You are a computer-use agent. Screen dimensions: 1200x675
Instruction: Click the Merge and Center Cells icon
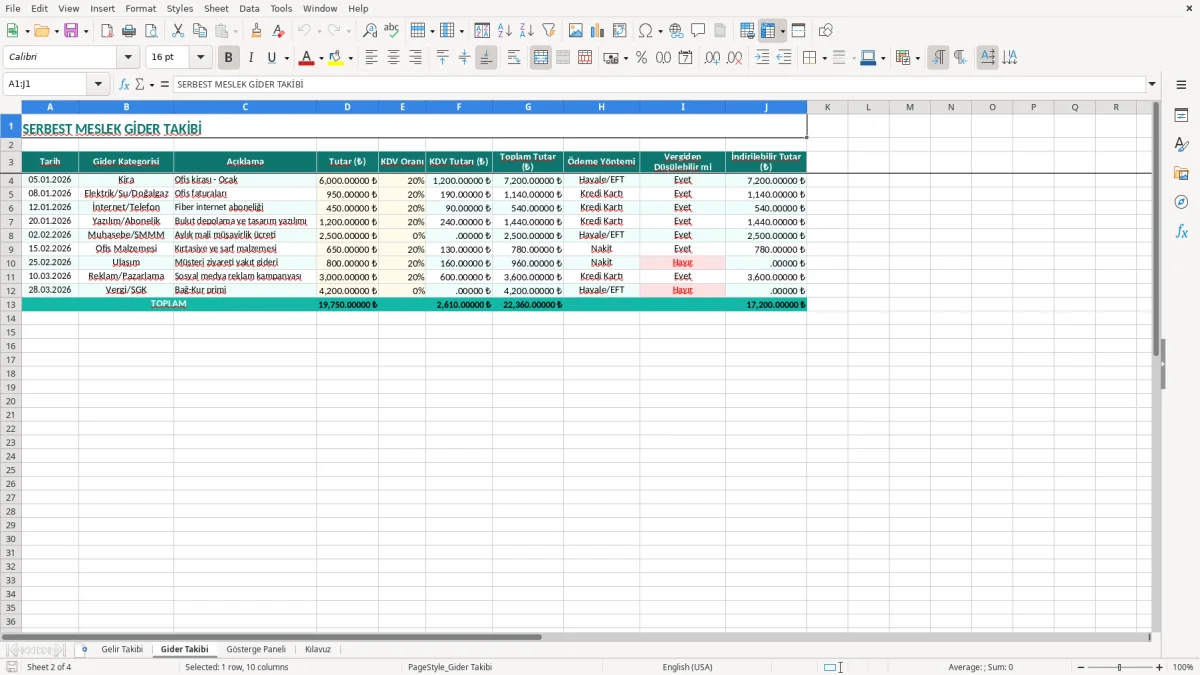click(541, 58)
